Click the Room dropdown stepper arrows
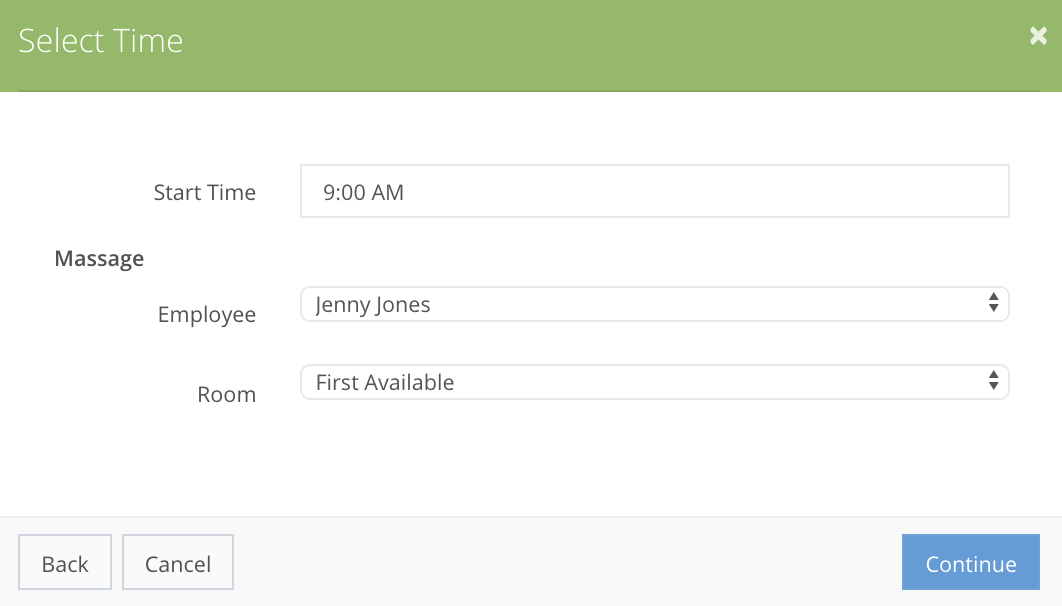The height and width of the screenshot is (606, 1062). pyautogui.click(x=993, y=382)
